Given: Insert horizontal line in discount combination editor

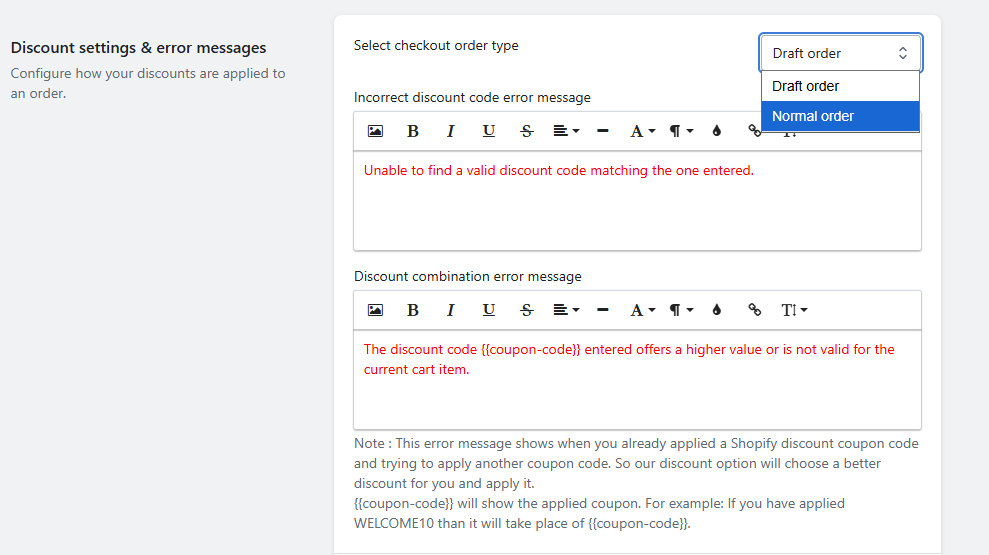Looking at the screenshot, I should pyautogui.click(x=602, y=310).
